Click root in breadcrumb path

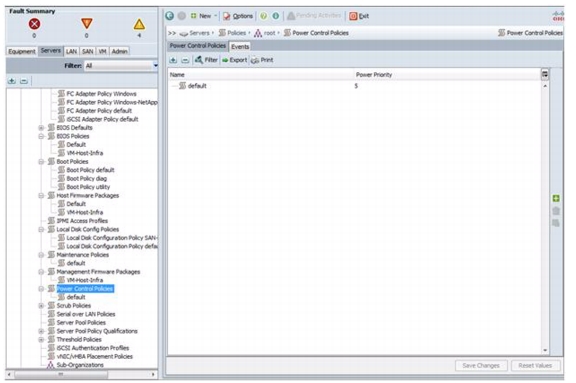click(x=270, y=33)
